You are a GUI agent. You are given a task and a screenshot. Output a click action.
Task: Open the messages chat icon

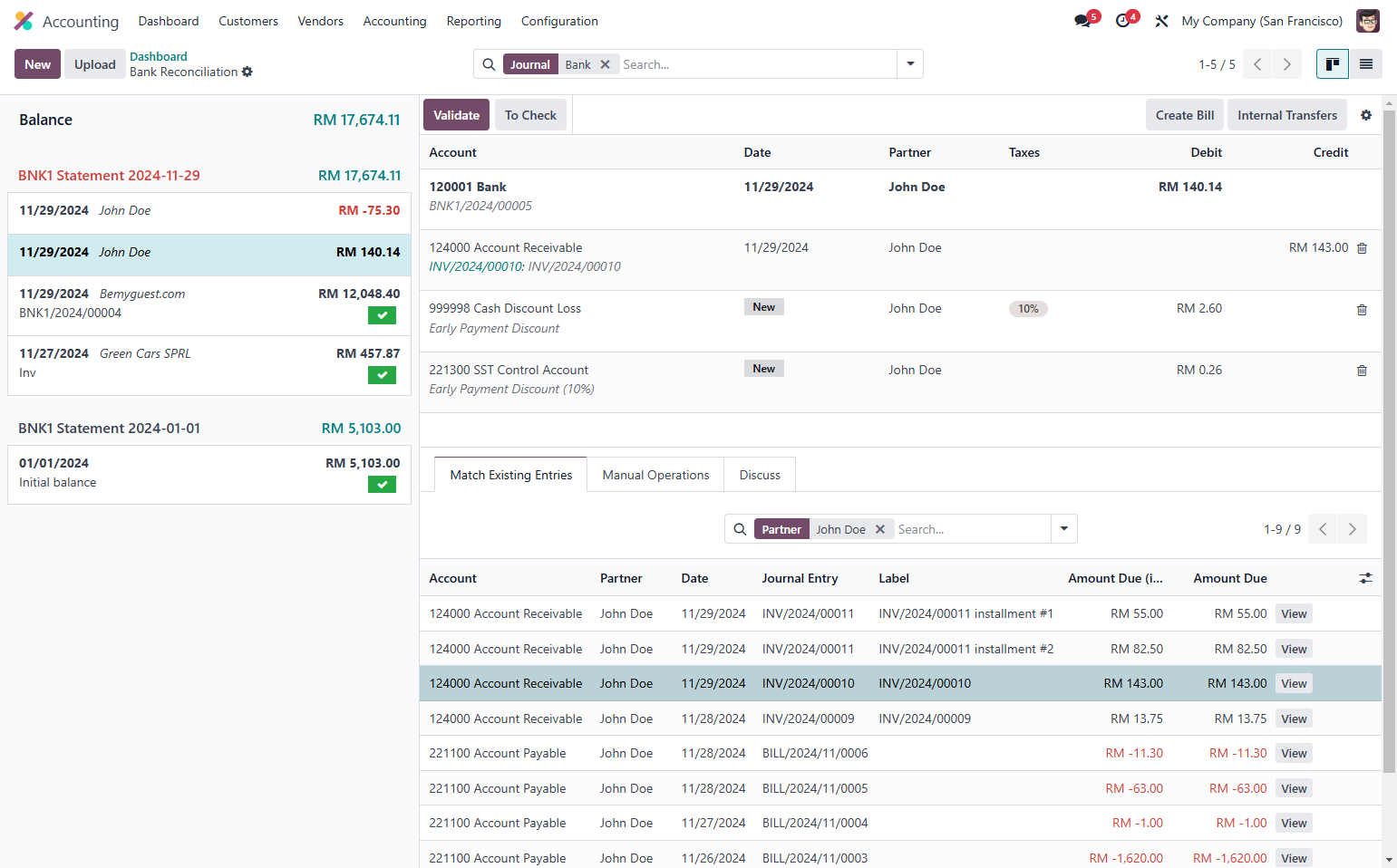[x=1083, y=21]
